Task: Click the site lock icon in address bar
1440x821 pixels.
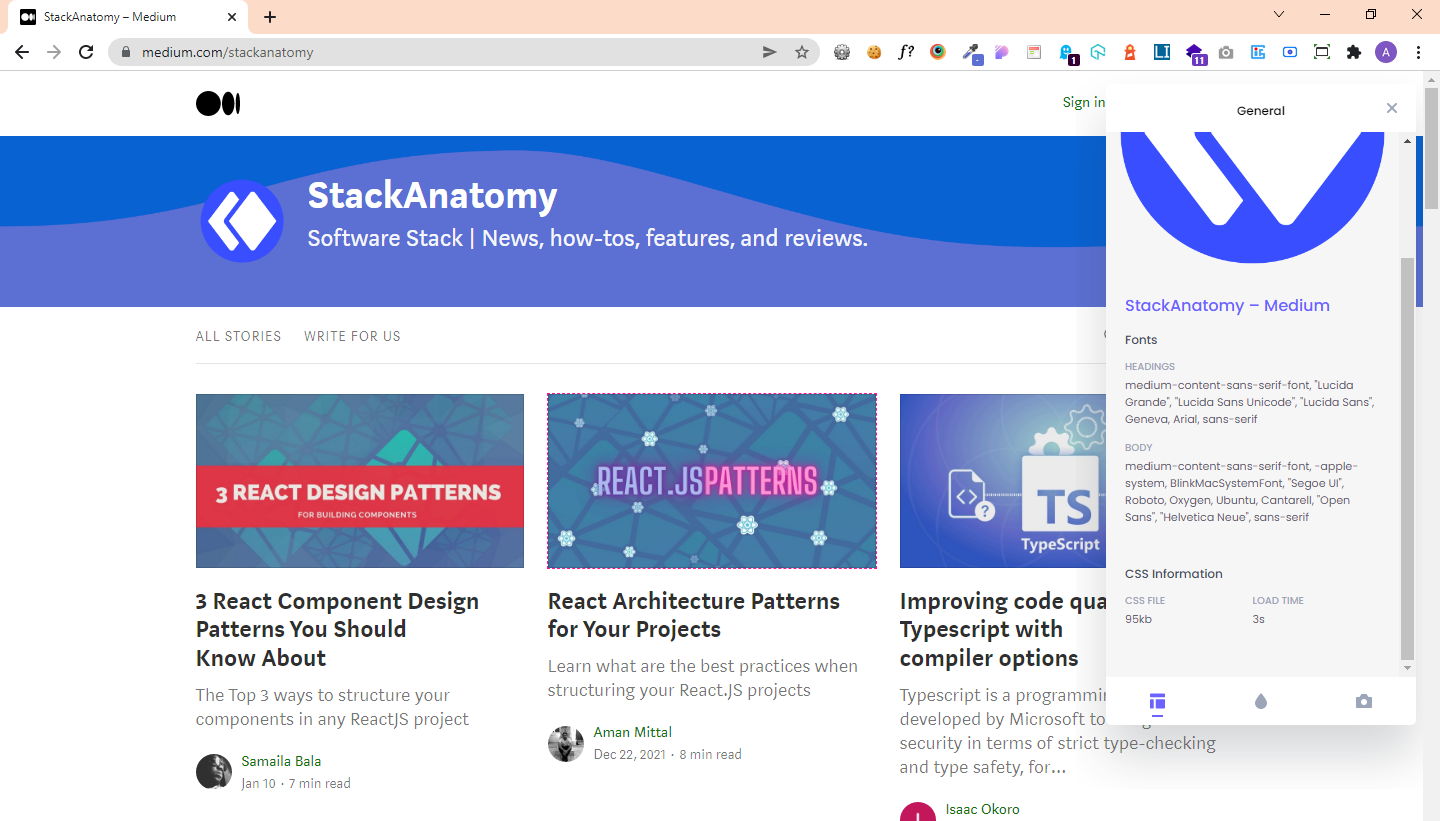Action: click(125, 52)
